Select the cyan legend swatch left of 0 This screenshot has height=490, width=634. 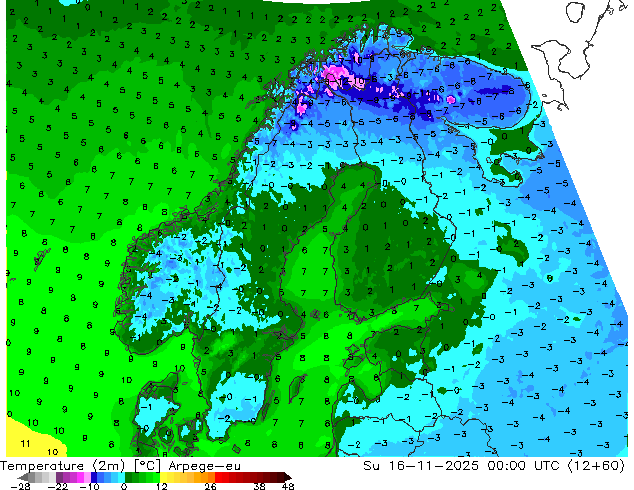click(121, 477)
